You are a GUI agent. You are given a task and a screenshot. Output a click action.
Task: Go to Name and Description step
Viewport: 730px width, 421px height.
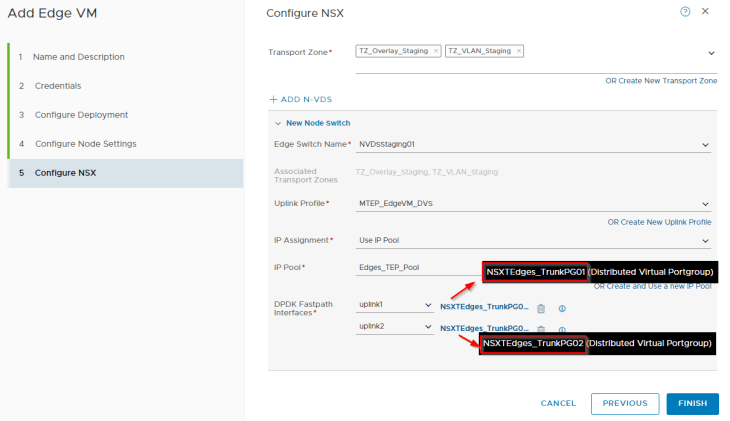coord(78,57)
